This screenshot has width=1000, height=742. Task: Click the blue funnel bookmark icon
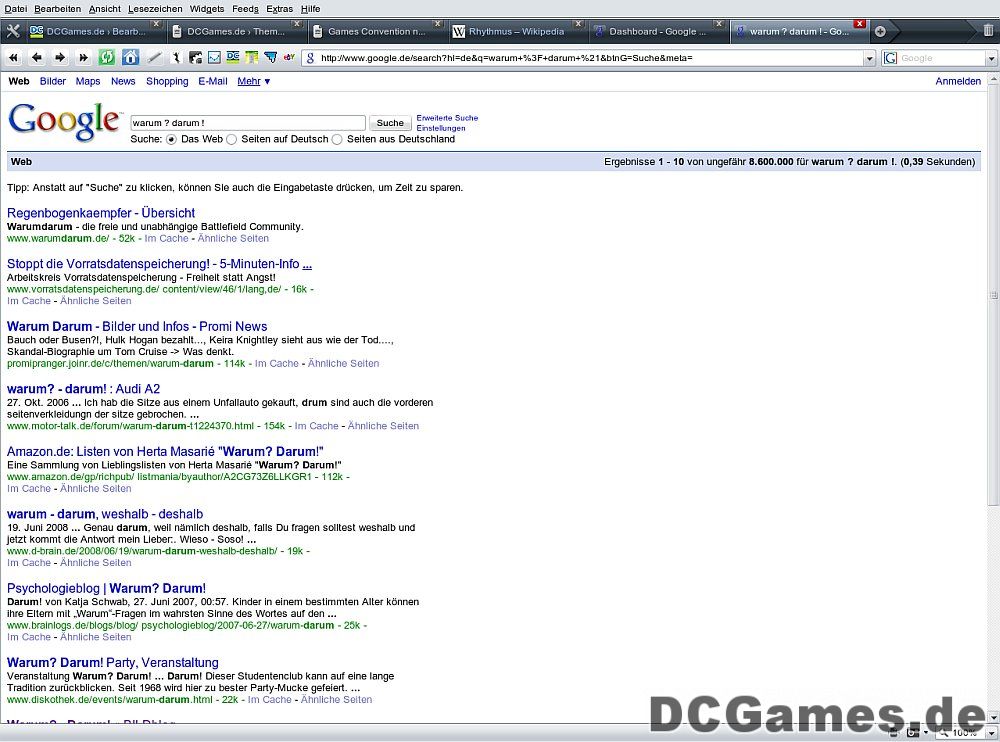tap(270, 58)
